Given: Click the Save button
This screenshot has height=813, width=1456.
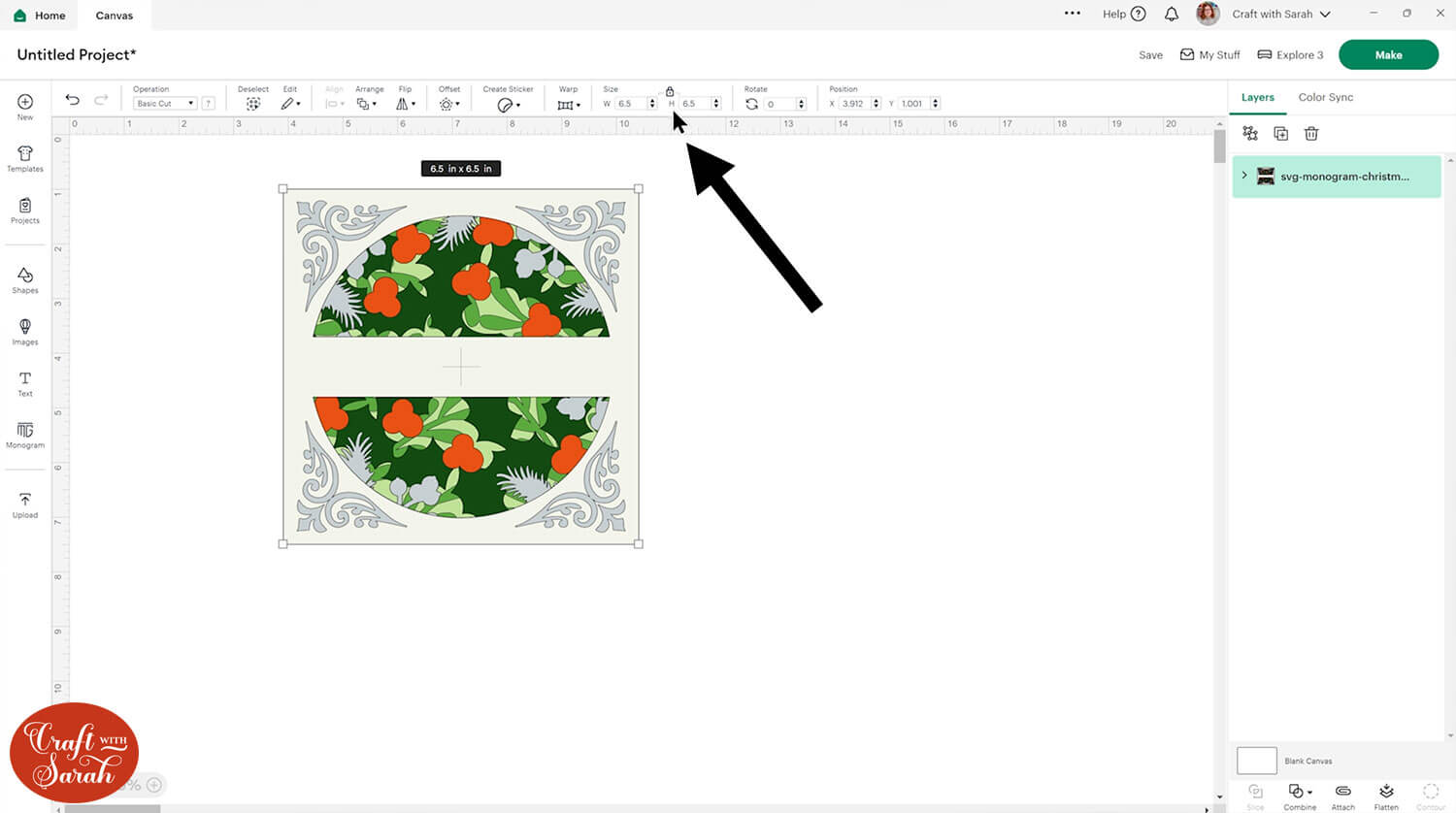Looking at the screenshot, I should coord(1150,55).
